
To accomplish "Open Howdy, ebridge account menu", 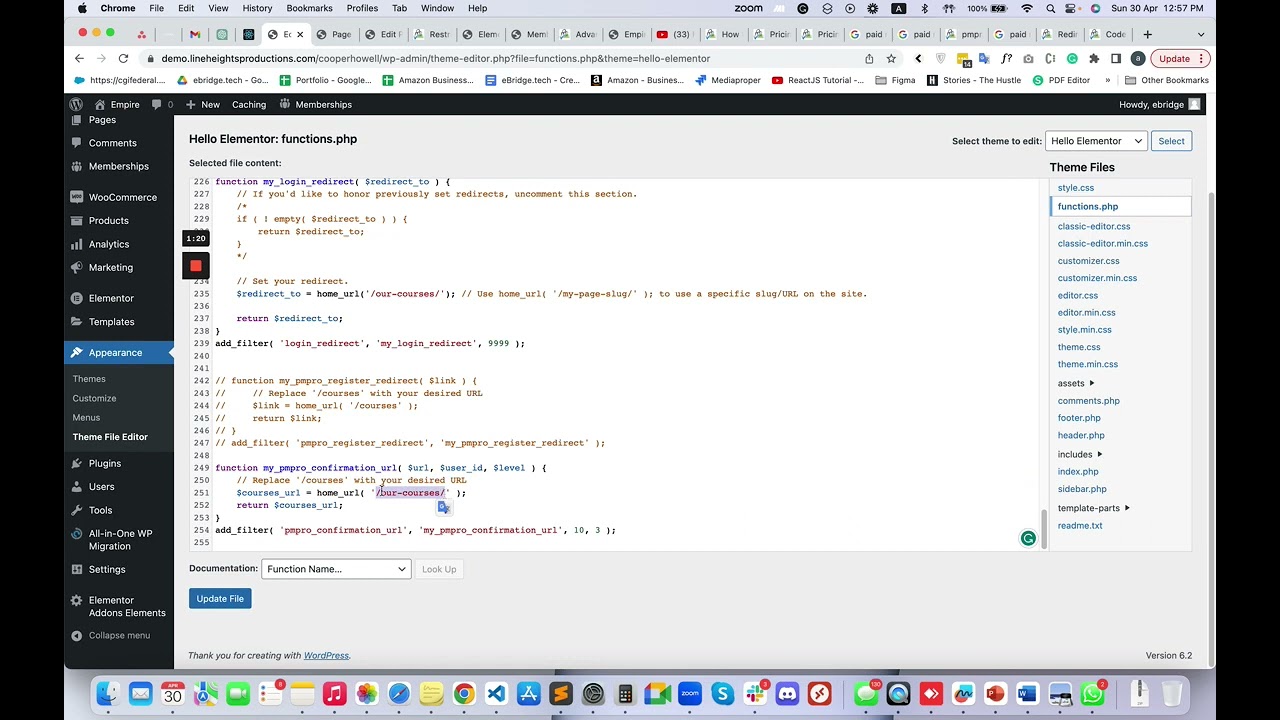I will point(1160,104).
